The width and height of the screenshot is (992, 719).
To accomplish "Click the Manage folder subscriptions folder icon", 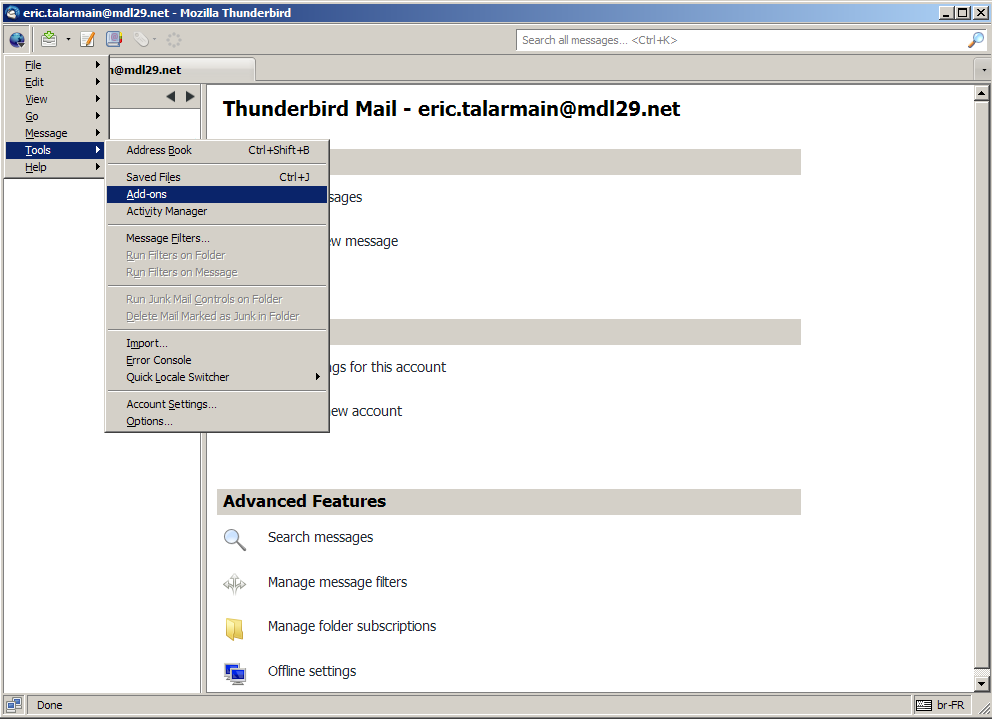I will [235, 628].
